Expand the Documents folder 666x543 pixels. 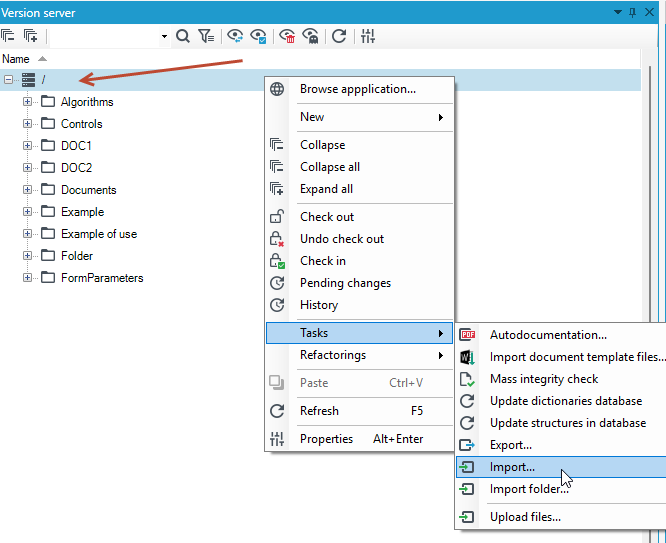[27, 189]
